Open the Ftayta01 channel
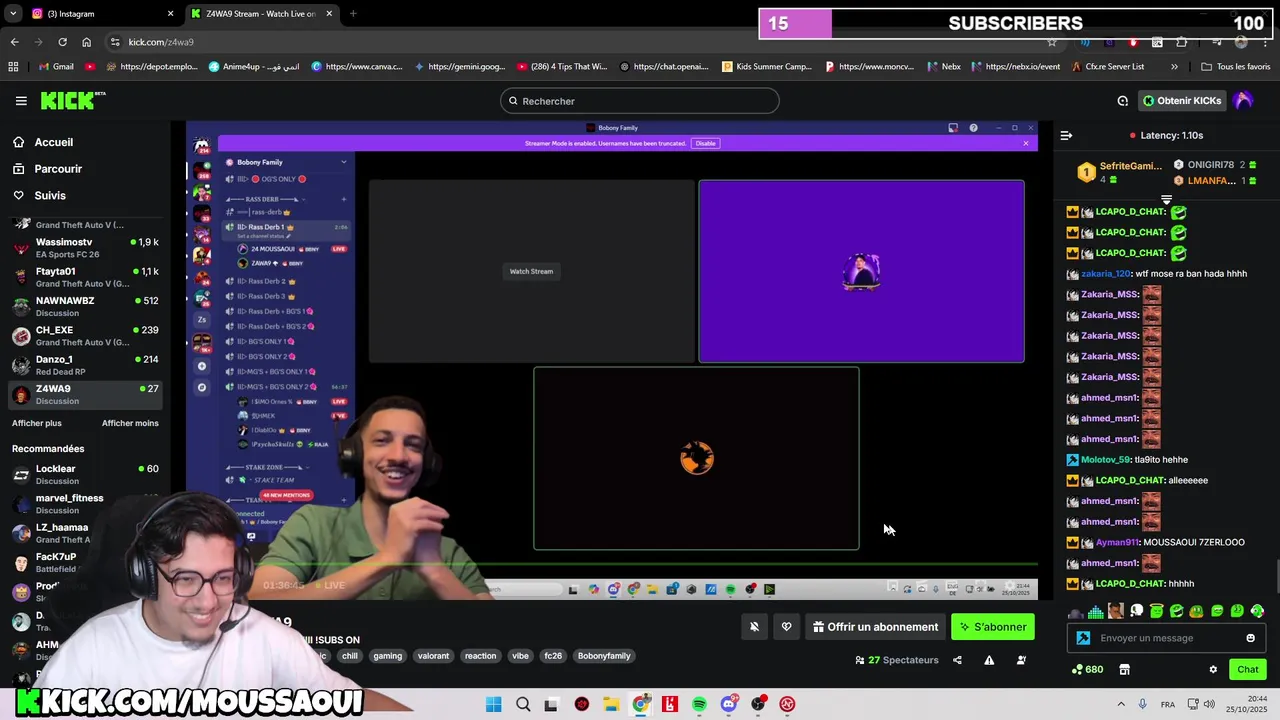Image resolution: width=1280 pixels, height=720 pixels. point(85,277)
